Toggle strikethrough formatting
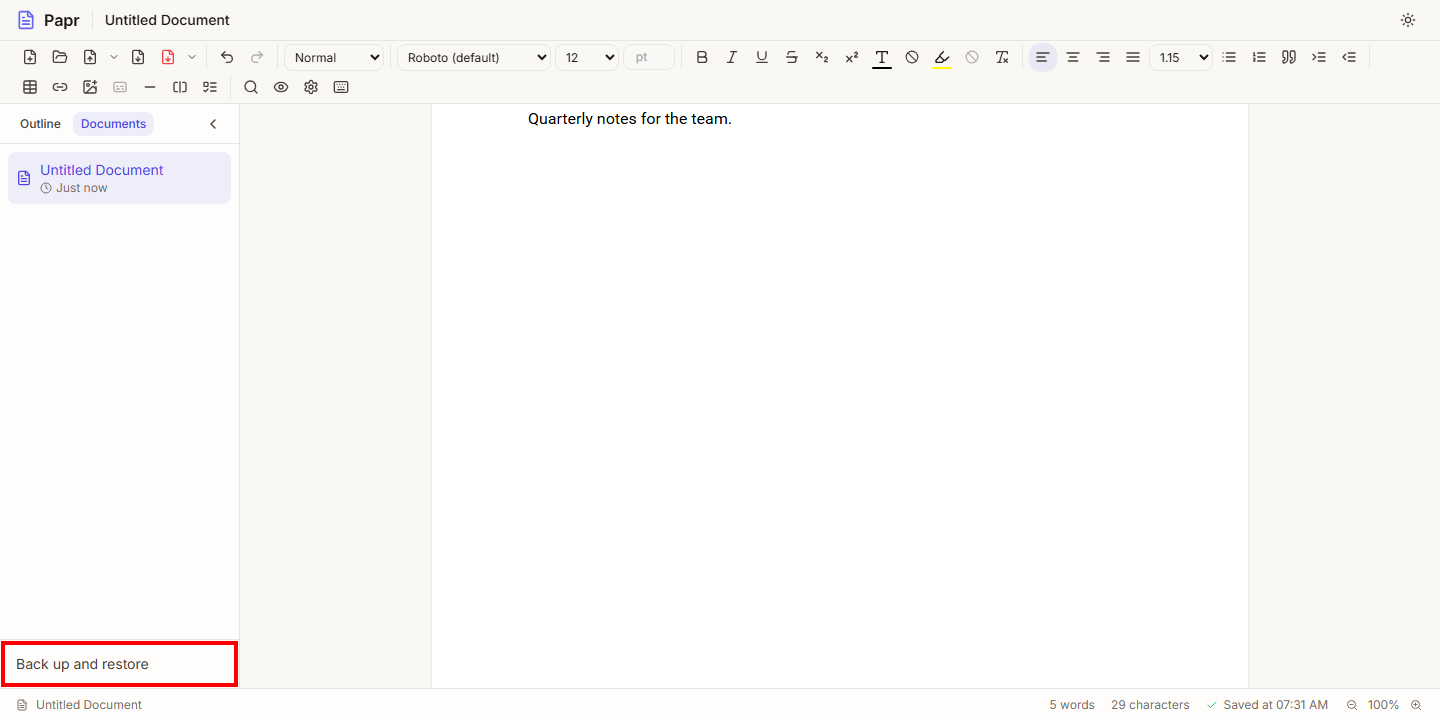 [792, 57]
